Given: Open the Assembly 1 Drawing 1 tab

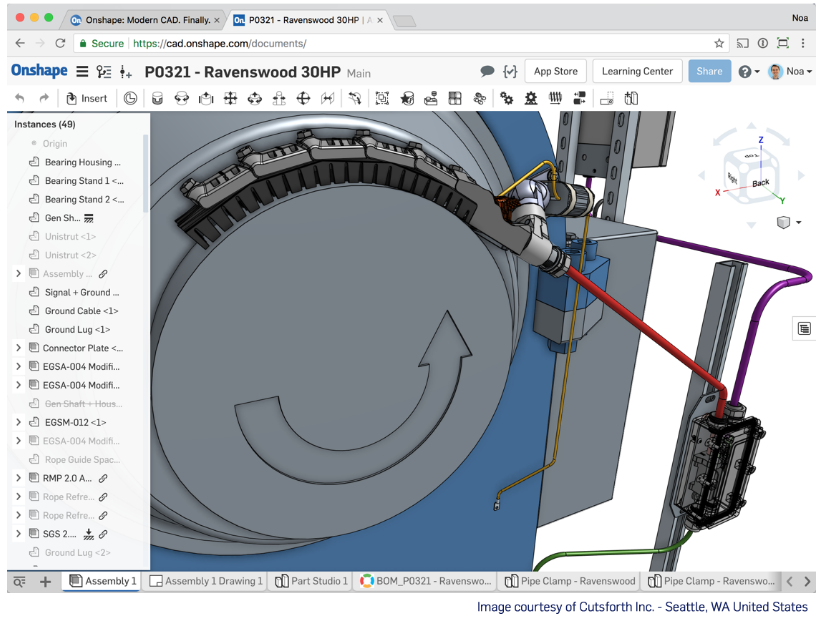Looking at the screenshot, I should point(204,580).
